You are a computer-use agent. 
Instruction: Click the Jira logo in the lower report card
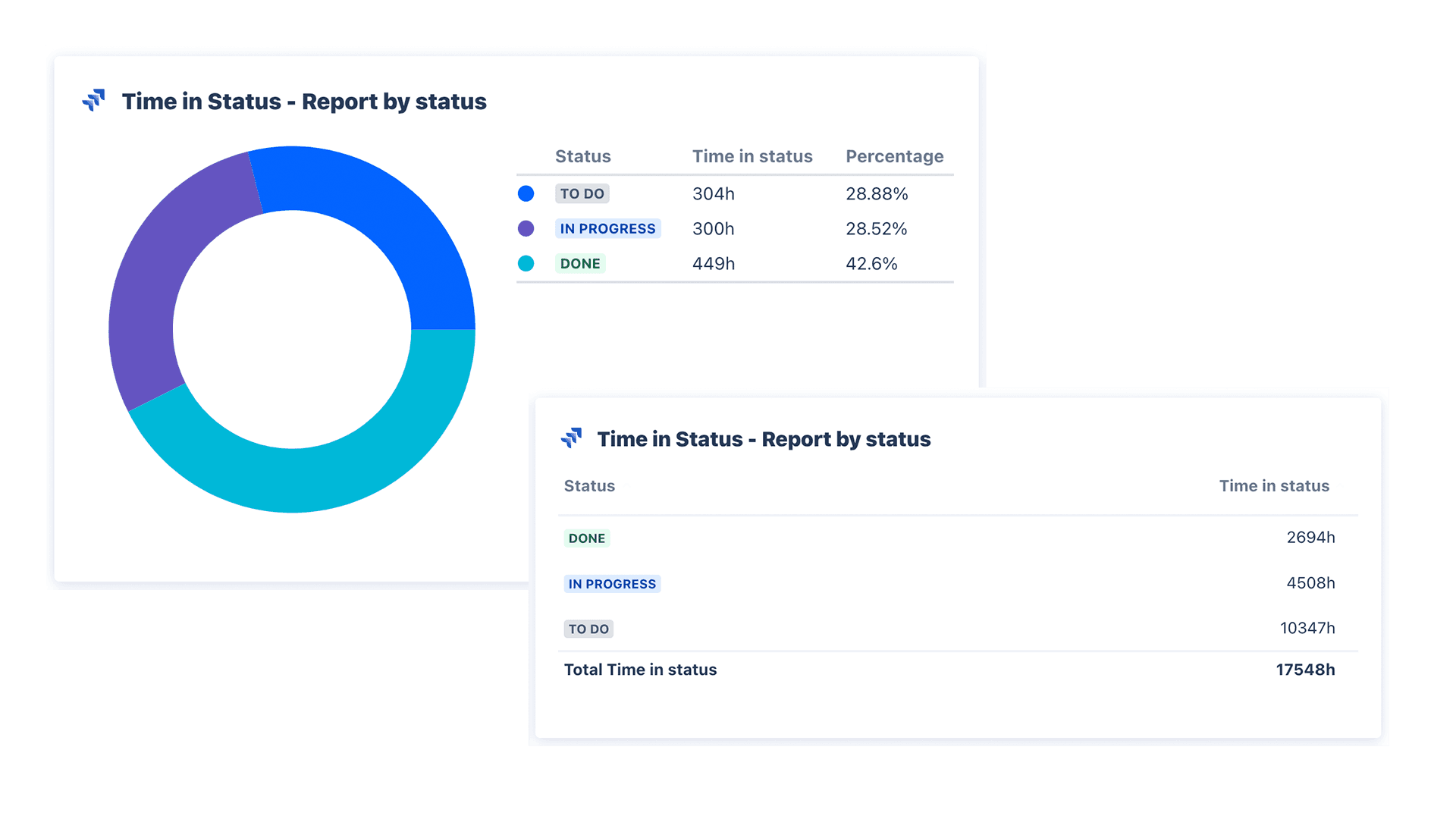(x=571, y=438)
